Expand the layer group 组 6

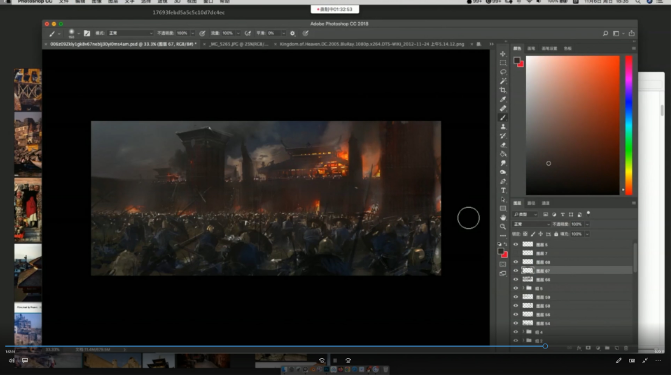[523, 288]
